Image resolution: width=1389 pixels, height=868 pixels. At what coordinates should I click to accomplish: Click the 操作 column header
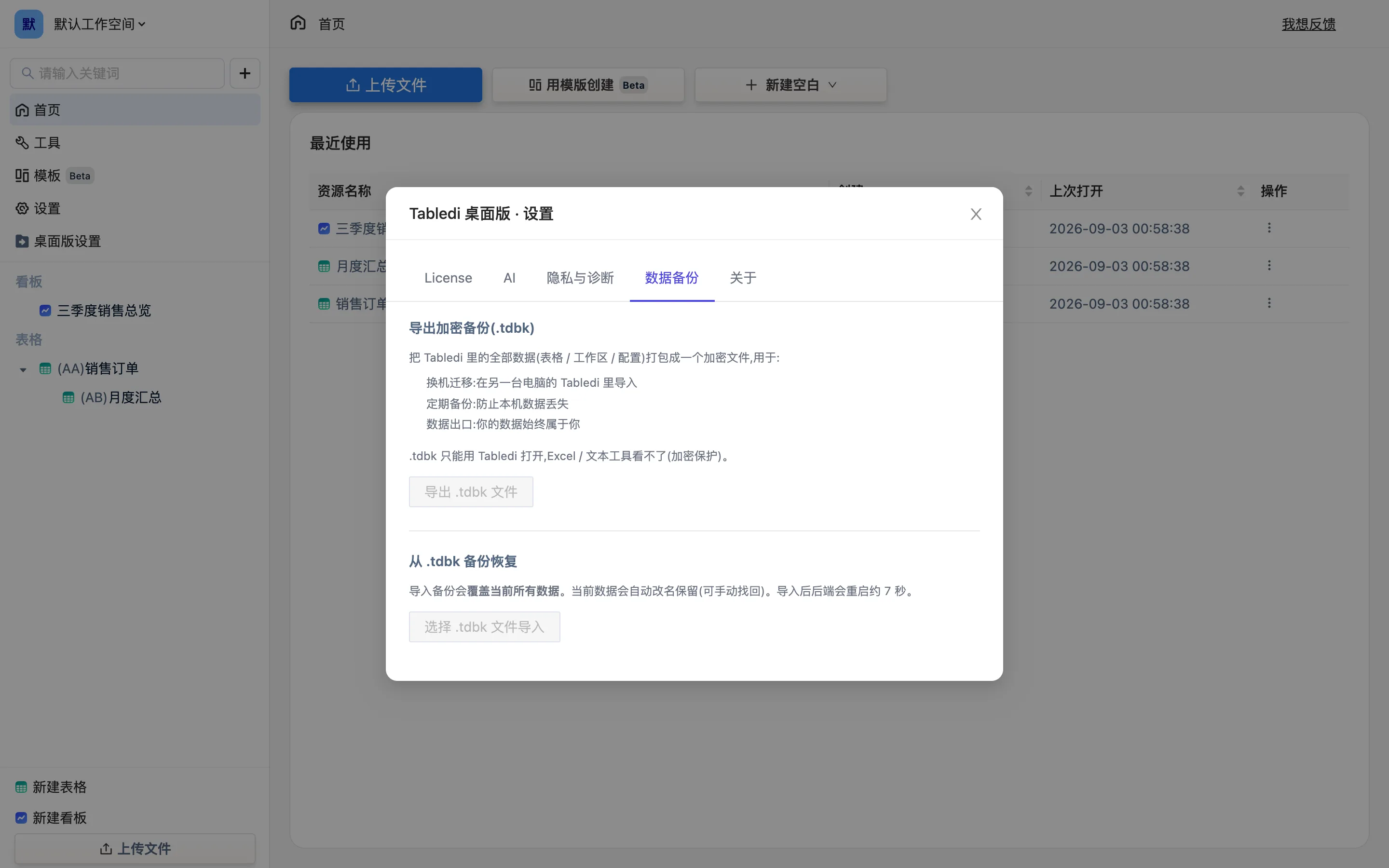tap(1274, 191)
